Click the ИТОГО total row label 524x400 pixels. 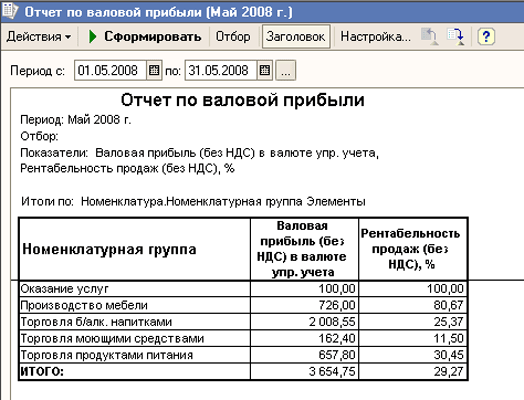(42, 372)
